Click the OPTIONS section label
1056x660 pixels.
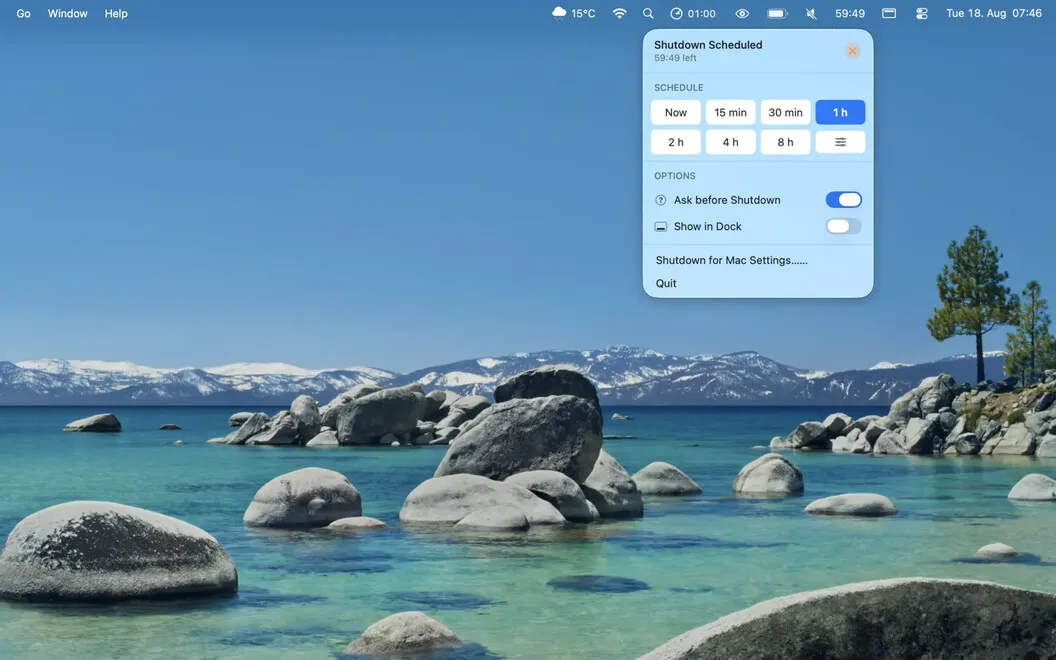point(674,176)
